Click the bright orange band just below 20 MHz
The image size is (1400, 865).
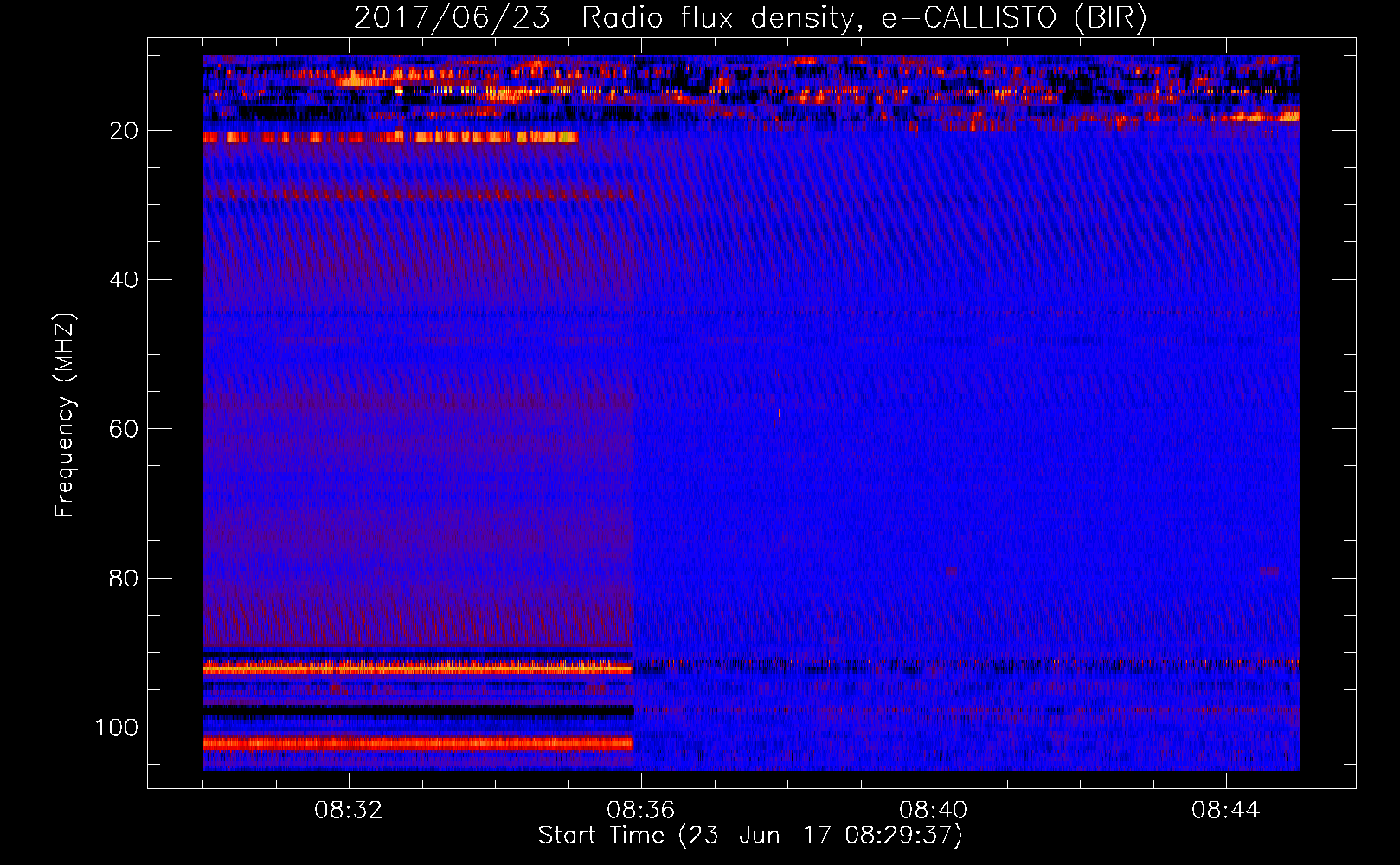click(391, 137)
